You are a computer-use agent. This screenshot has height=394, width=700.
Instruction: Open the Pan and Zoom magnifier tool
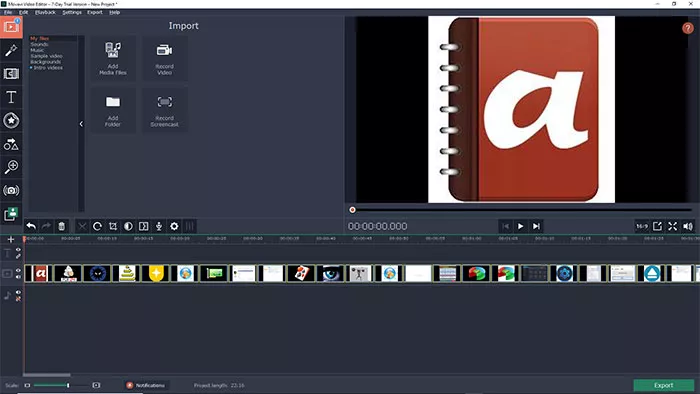coord(11,167)
